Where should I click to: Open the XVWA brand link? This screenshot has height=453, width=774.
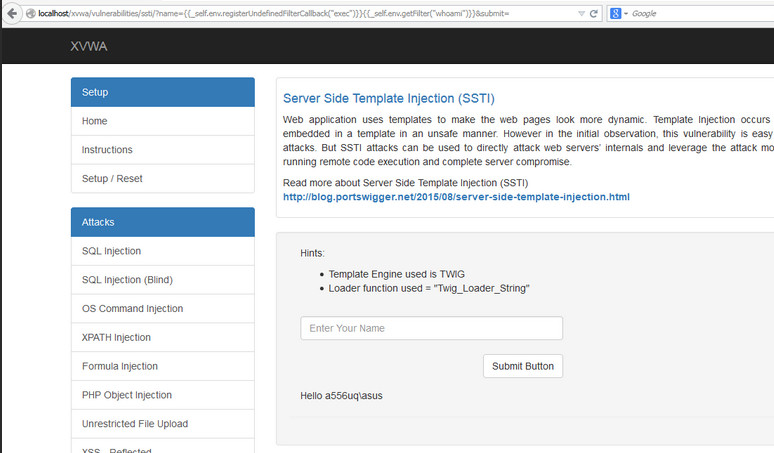89,46
